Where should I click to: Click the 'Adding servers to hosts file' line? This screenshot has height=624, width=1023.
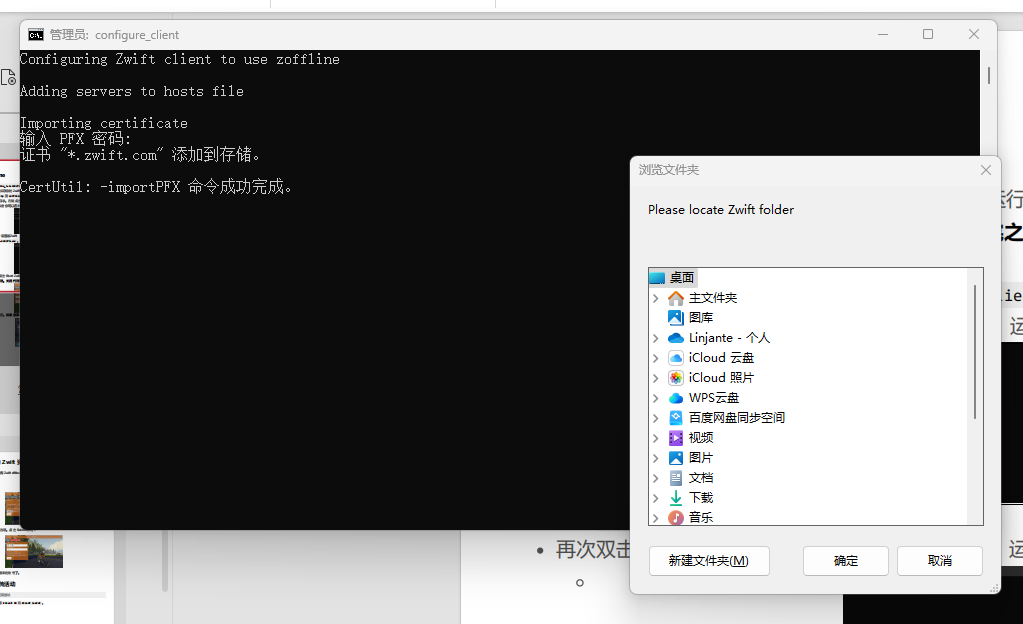coord(132,91)
